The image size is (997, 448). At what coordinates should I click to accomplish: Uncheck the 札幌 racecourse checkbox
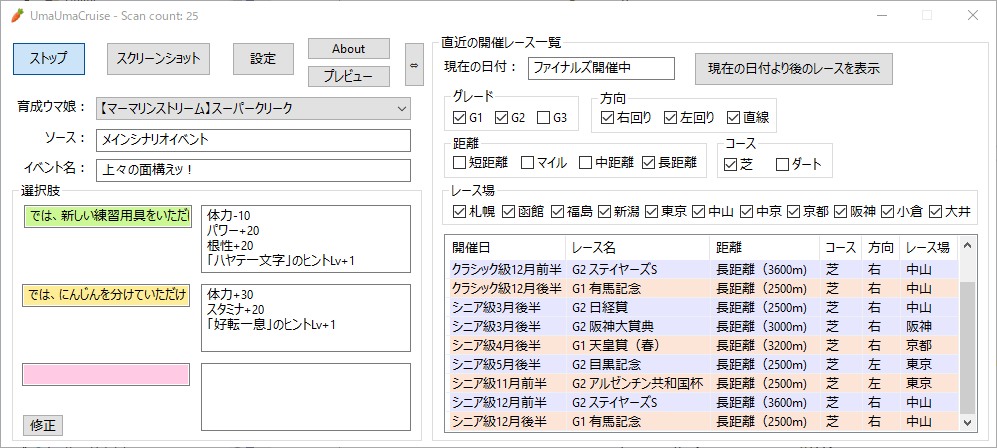point(460,211)
